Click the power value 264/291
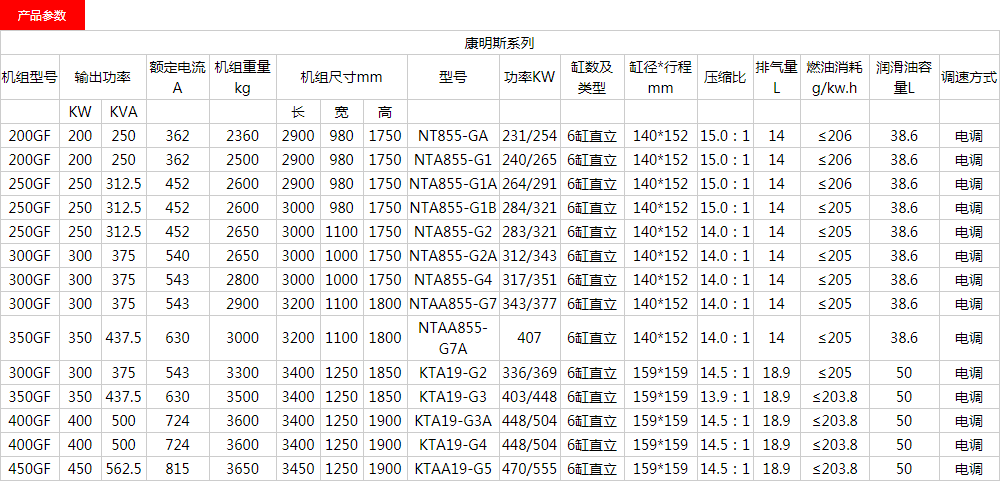Image resolution: width=1001 pixels, height=481 pixels. pyautogui.click(x=529, y=184)
